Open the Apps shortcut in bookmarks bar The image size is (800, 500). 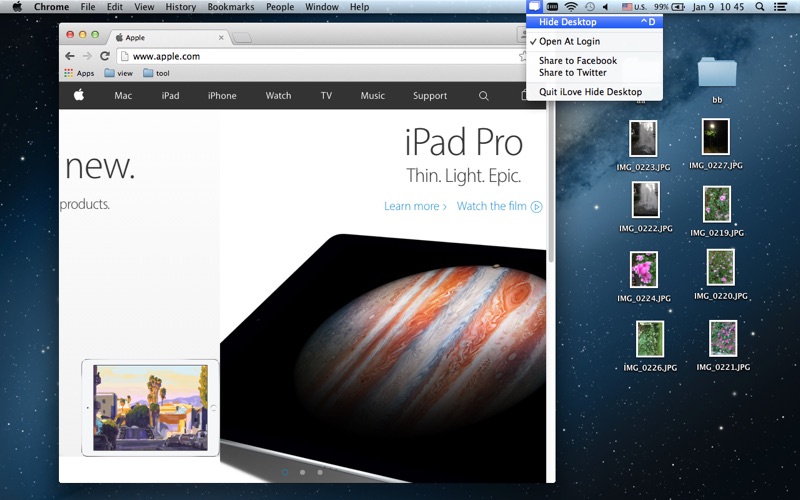[79, 73]
